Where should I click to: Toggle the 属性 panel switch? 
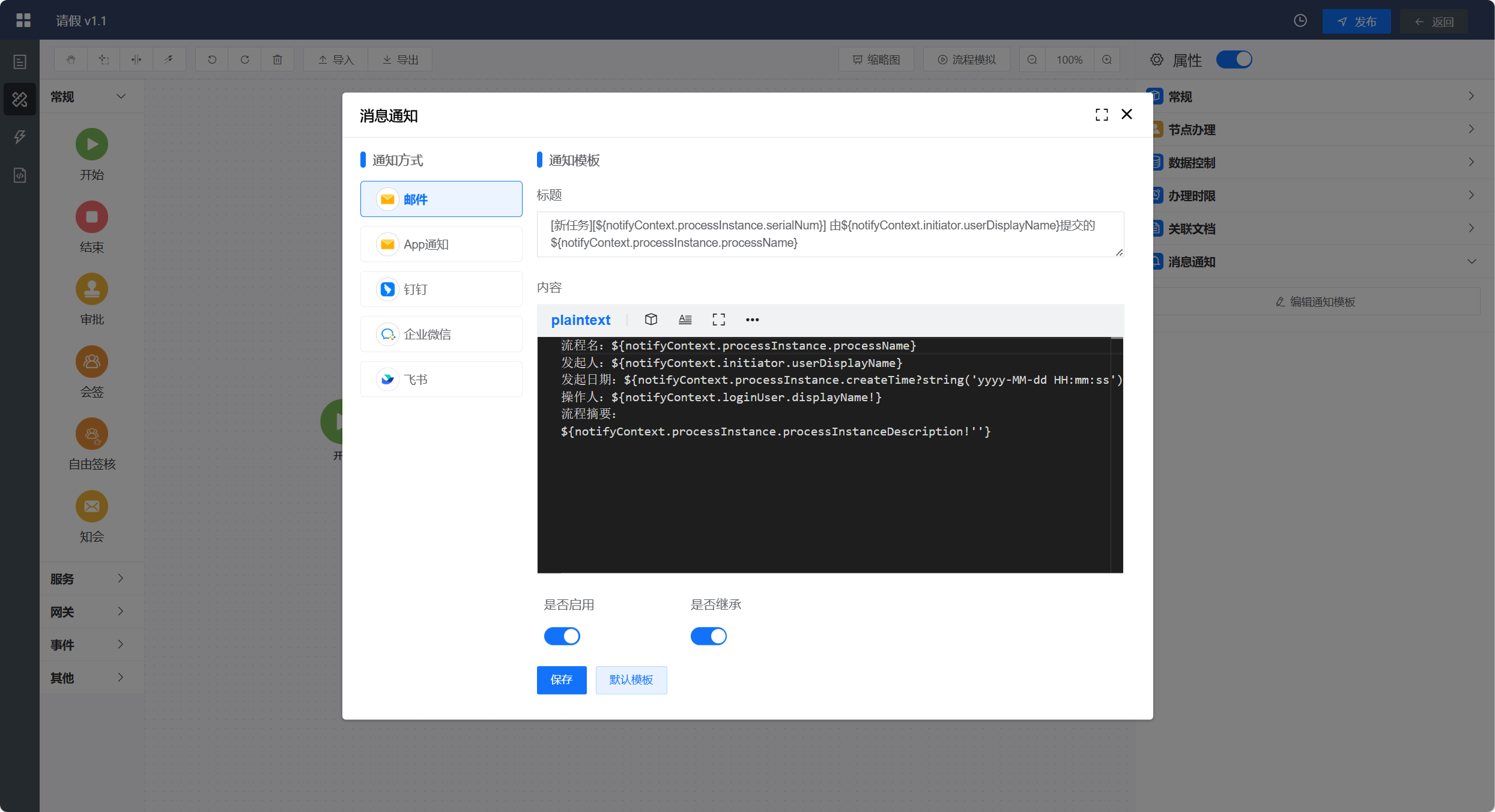(1234, 59)
